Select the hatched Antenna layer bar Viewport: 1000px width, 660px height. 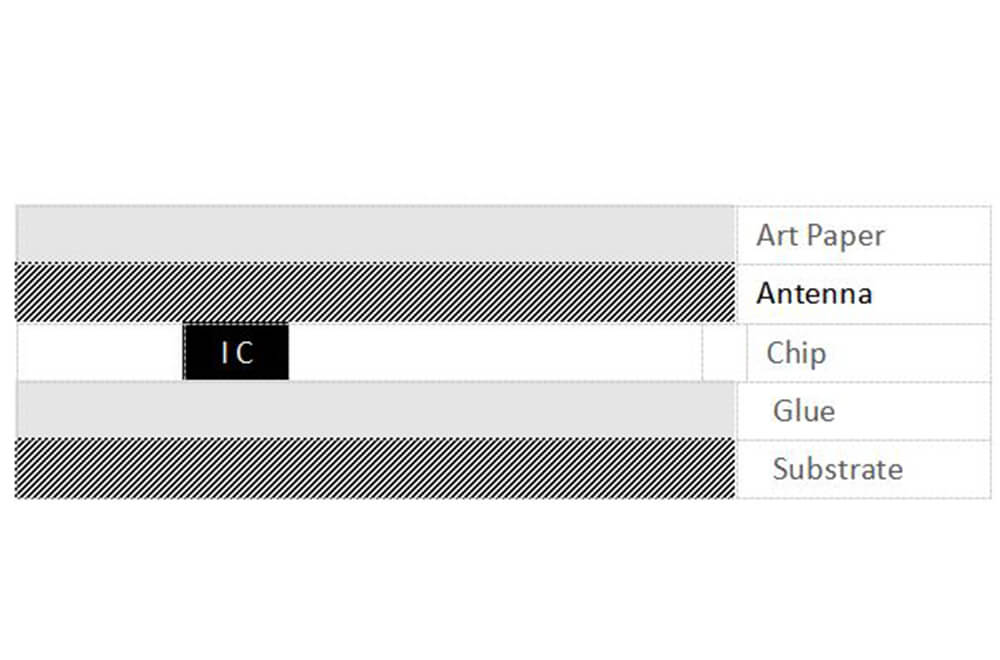375,292
